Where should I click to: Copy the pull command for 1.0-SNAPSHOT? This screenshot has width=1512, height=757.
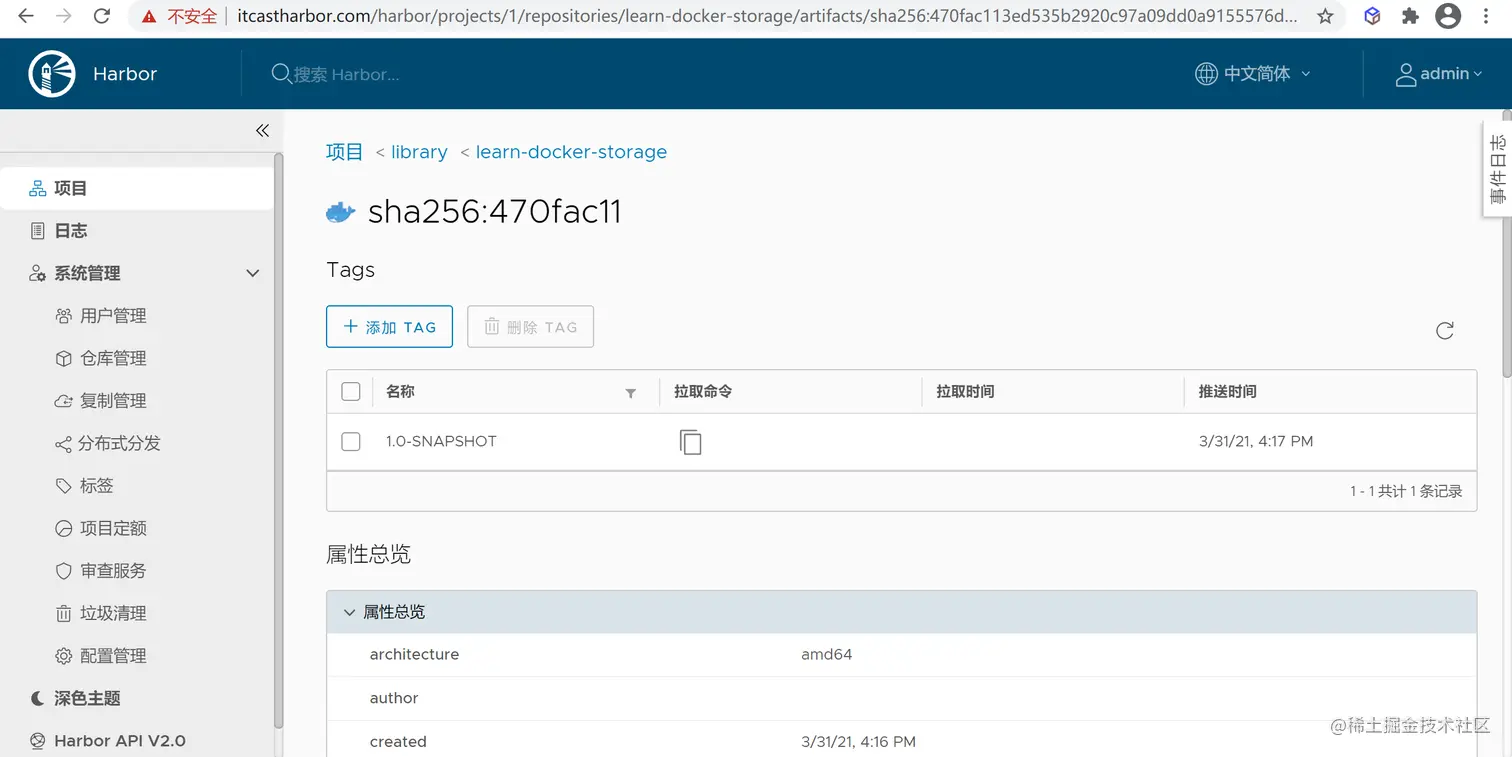click(690, 441)
